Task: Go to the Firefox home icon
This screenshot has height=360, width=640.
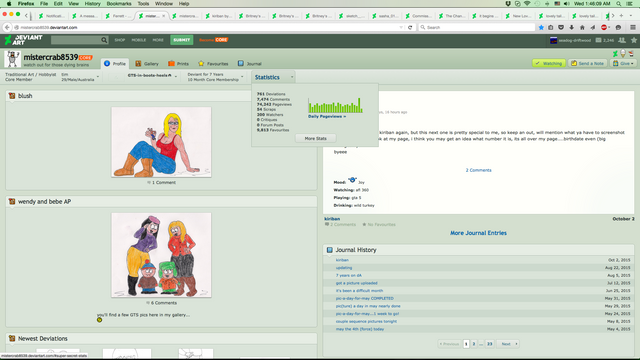Action: [x=582, y=27]
